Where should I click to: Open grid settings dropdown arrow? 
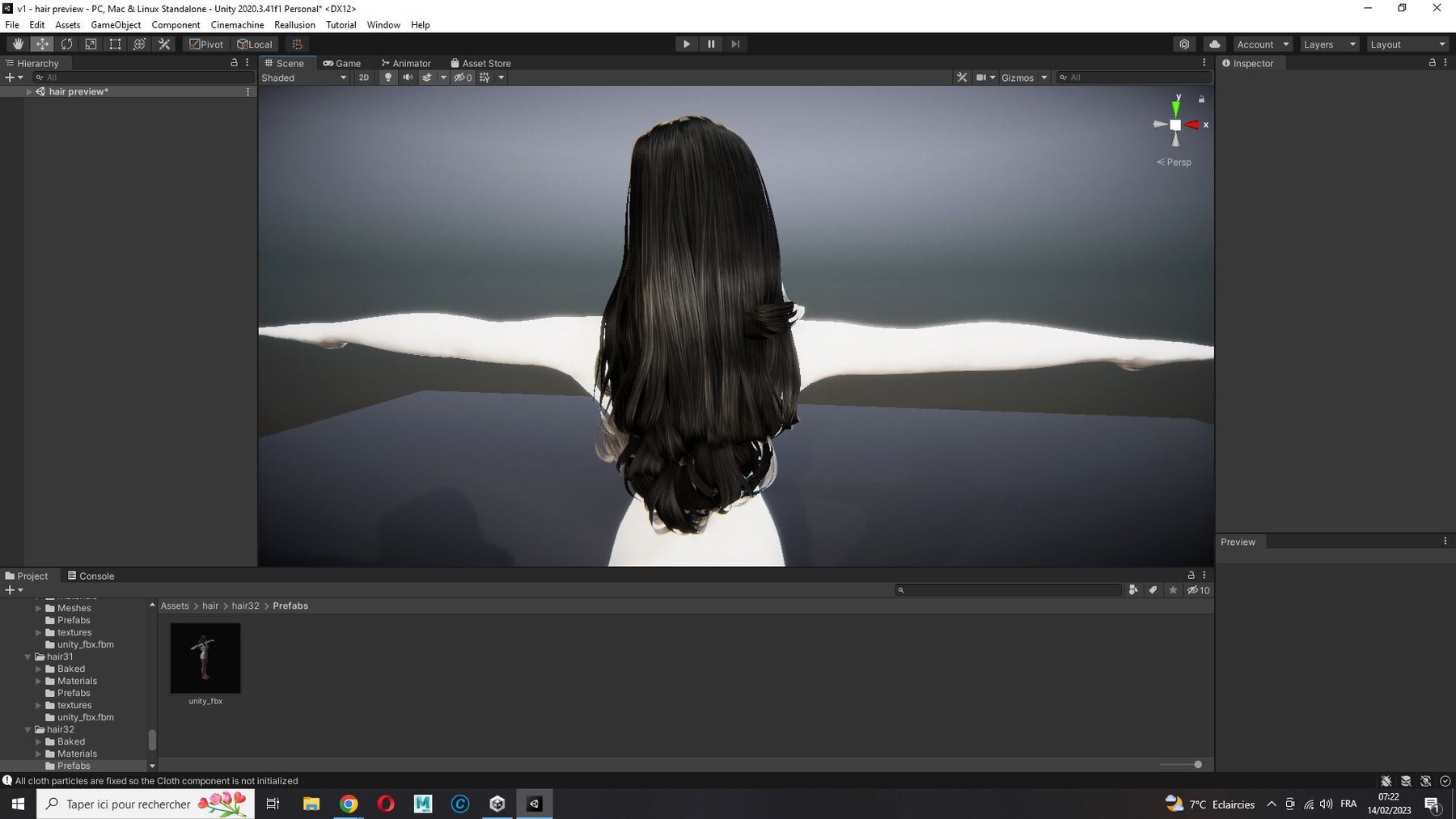[502, 78]
